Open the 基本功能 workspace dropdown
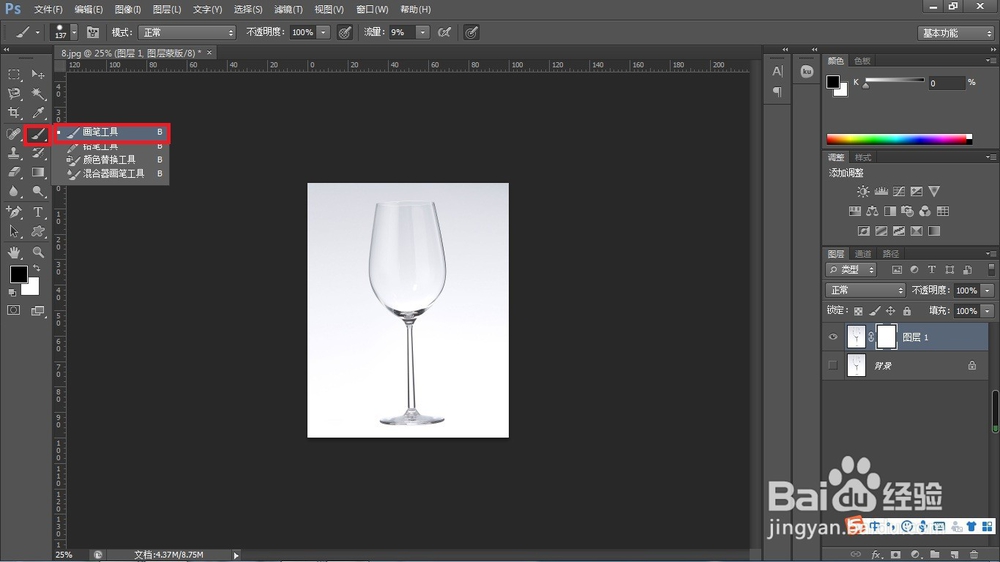This screenshot has height=562, width=1000. point(956,33)
